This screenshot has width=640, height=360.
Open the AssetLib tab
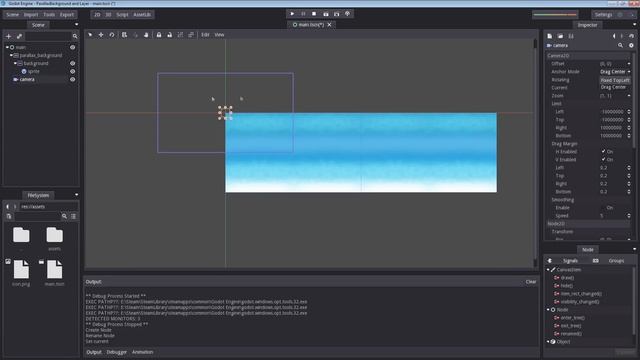pos(142,15)
